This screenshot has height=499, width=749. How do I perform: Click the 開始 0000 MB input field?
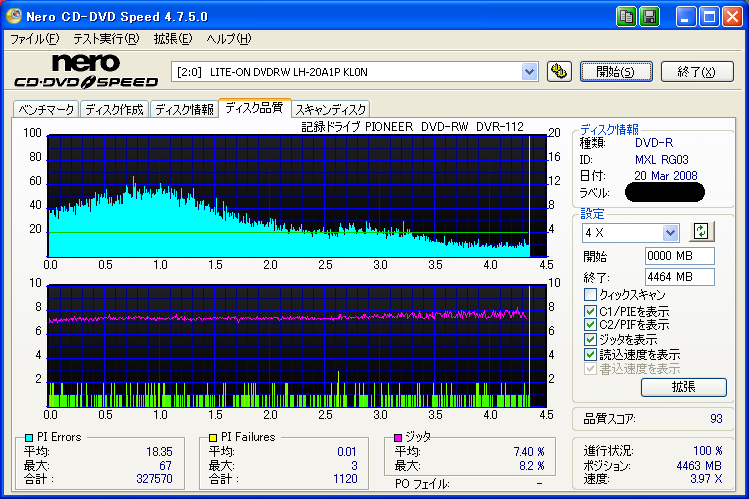(679, 255)
